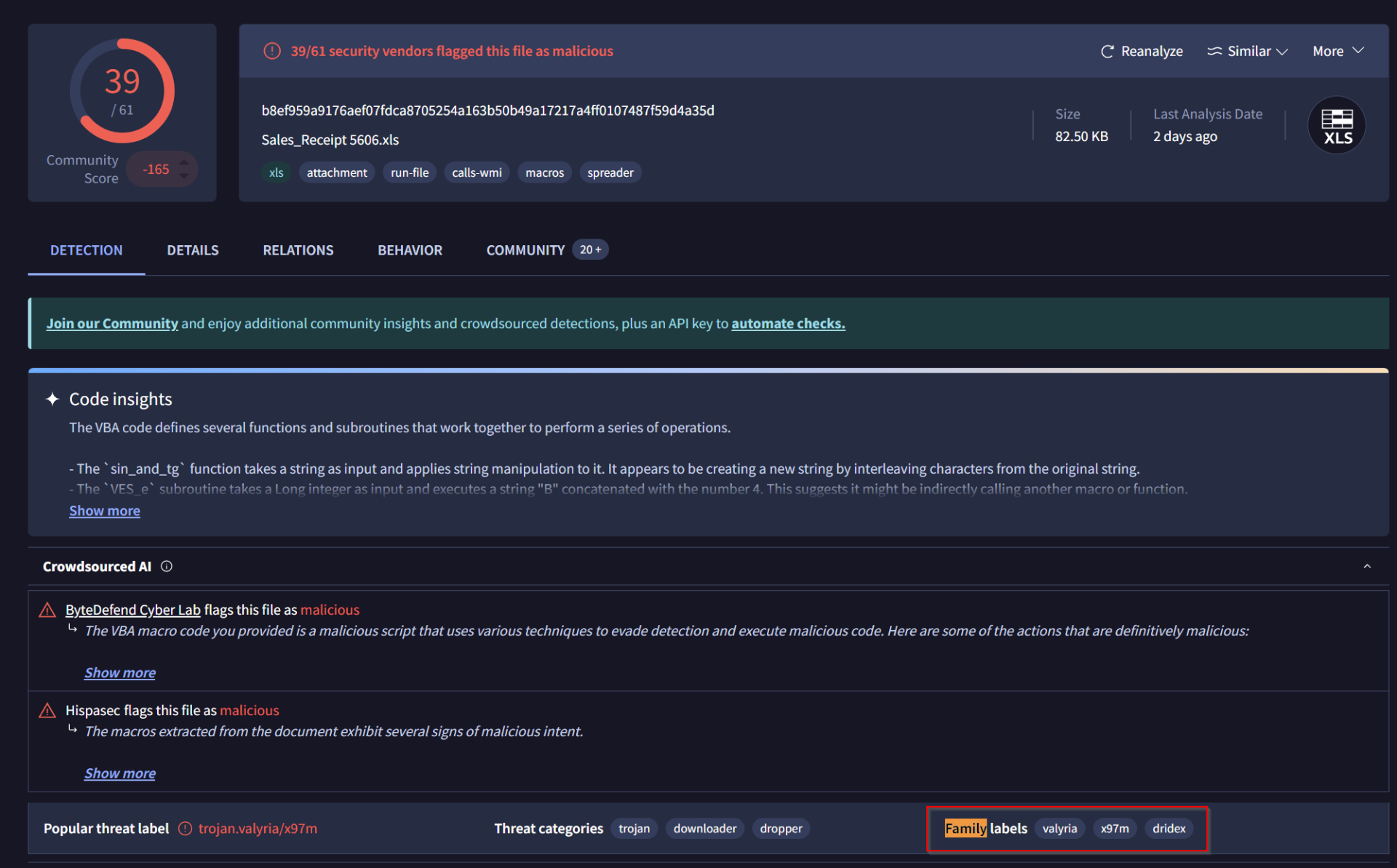Click the trojan.valyria/x97m threat label
The width and height of the screenshot is (1397, 868).
[x=258, y=828]
